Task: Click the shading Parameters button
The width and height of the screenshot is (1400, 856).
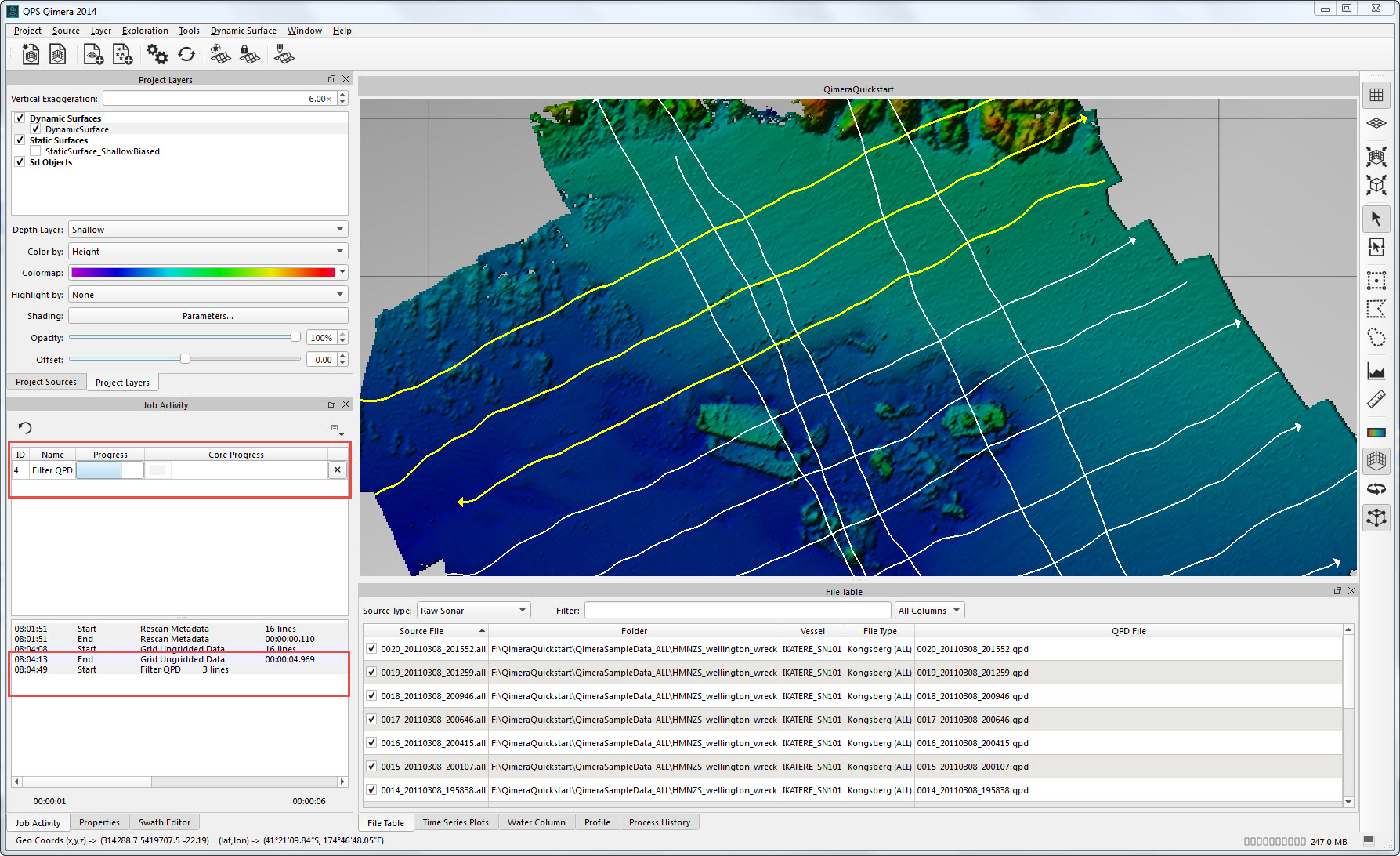Action: coord(208,316)
